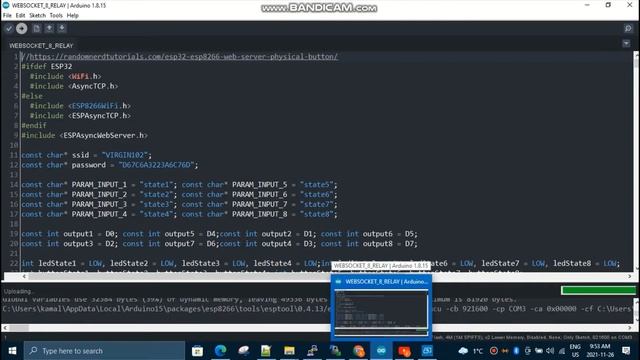Click the "state8" string value
The image size is (640, 360).
[x=316, y=214]
